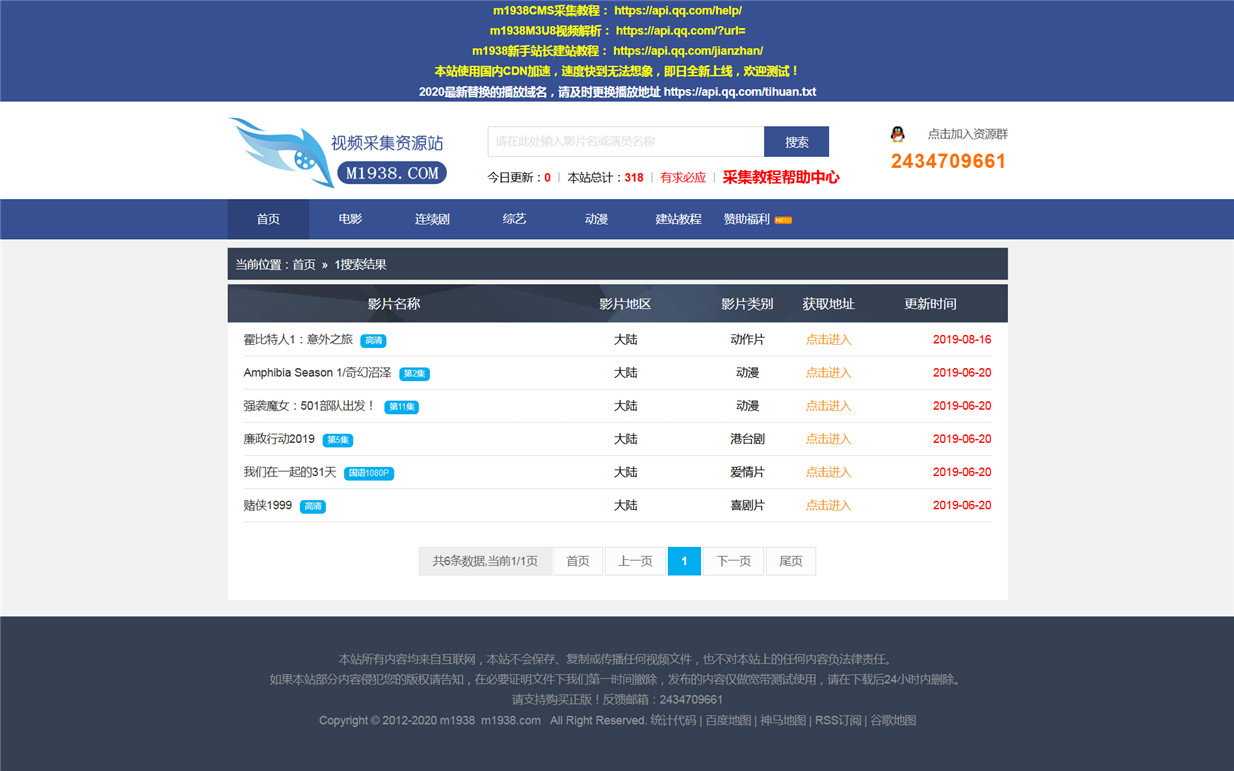1234x771 pixels.
Task: Click the RSS订阅 footer link
Action: click(838, 720)
